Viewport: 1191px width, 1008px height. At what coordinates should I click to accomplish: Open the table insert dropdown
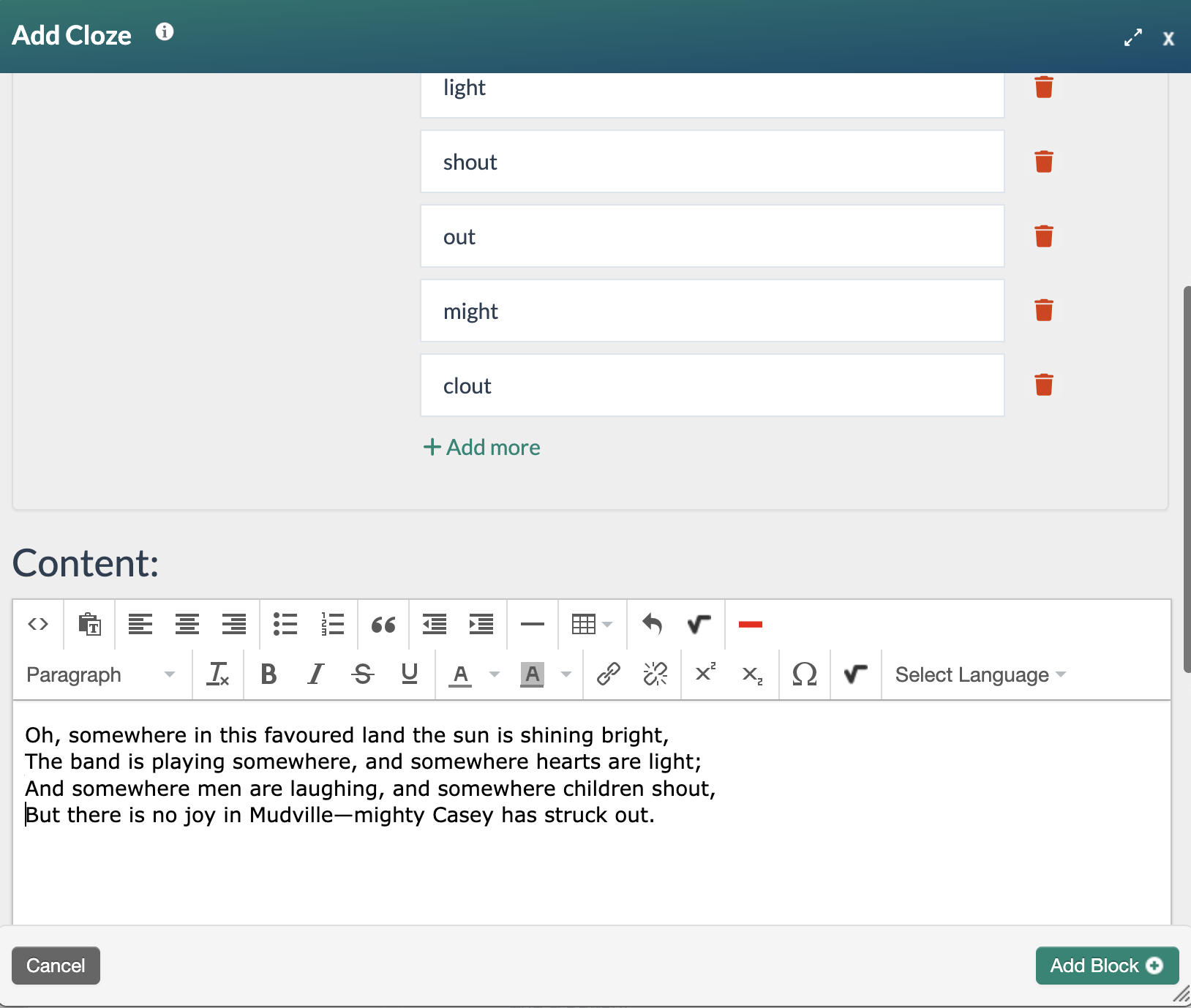[592, 624]
